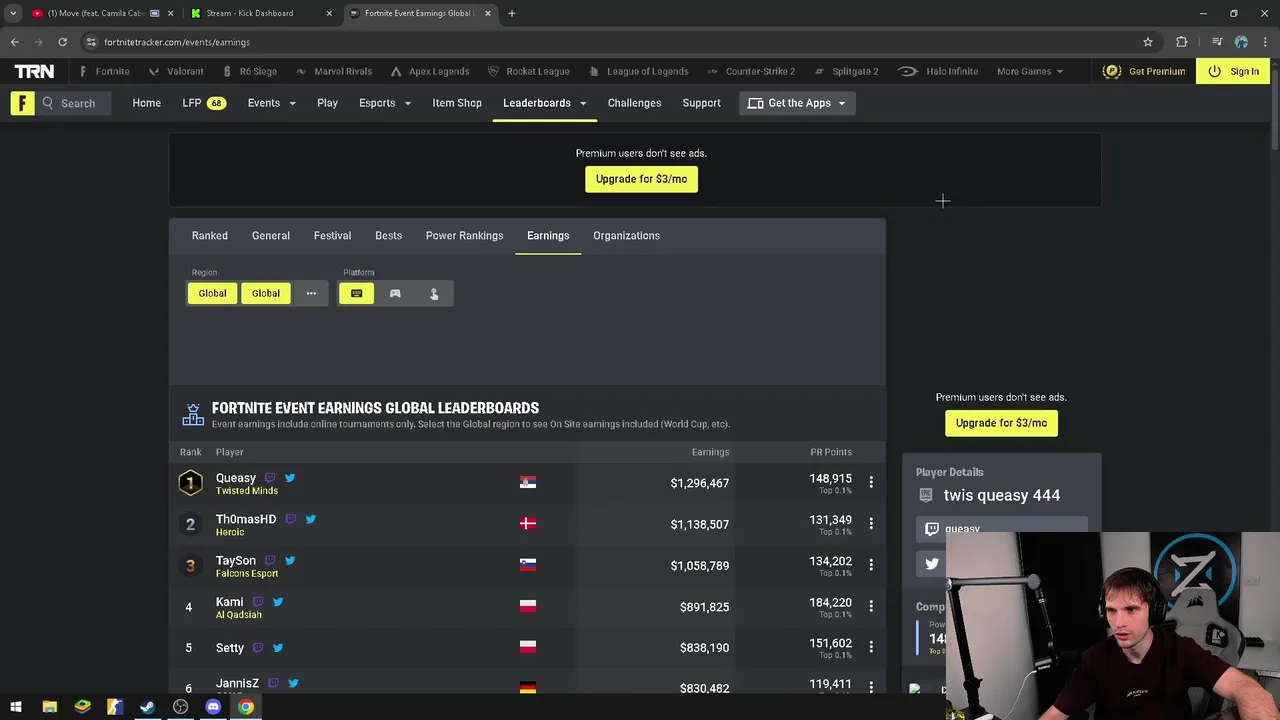Switch to Stream - Kick Dashboard browser tab

[261, 13]
